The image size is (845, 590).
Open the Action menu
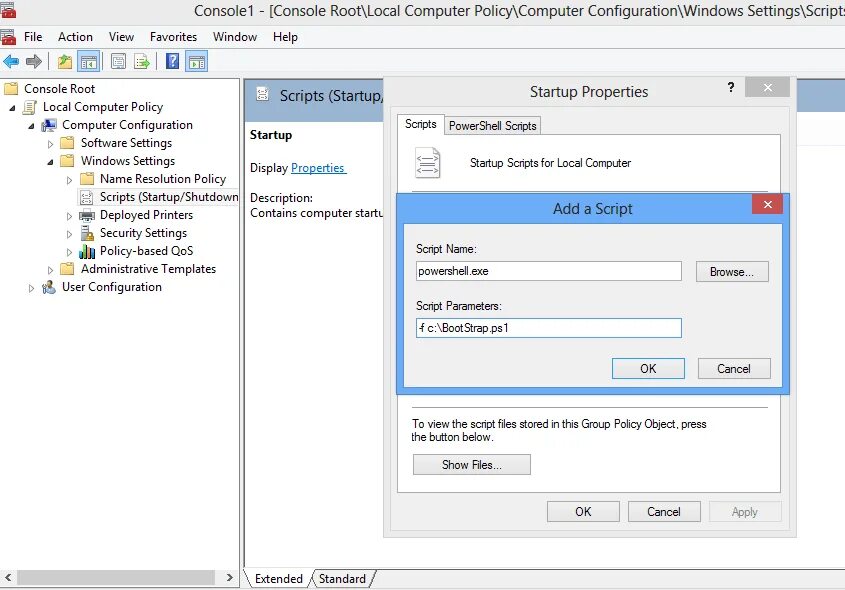[75, 37]
